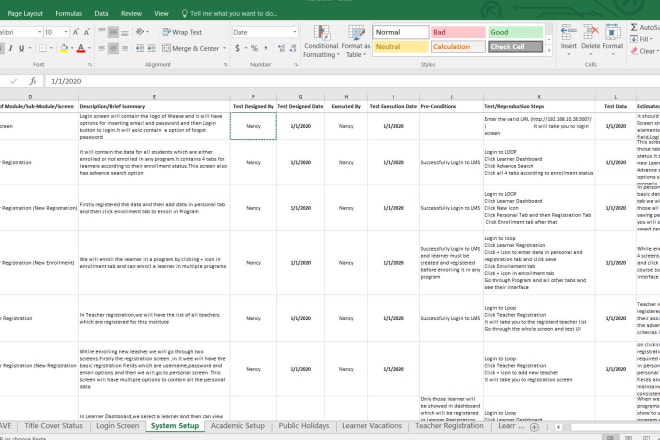Viewport: 660px width, 440px height.
Task: Open Format as Table menu
Action: coord(356,41)
